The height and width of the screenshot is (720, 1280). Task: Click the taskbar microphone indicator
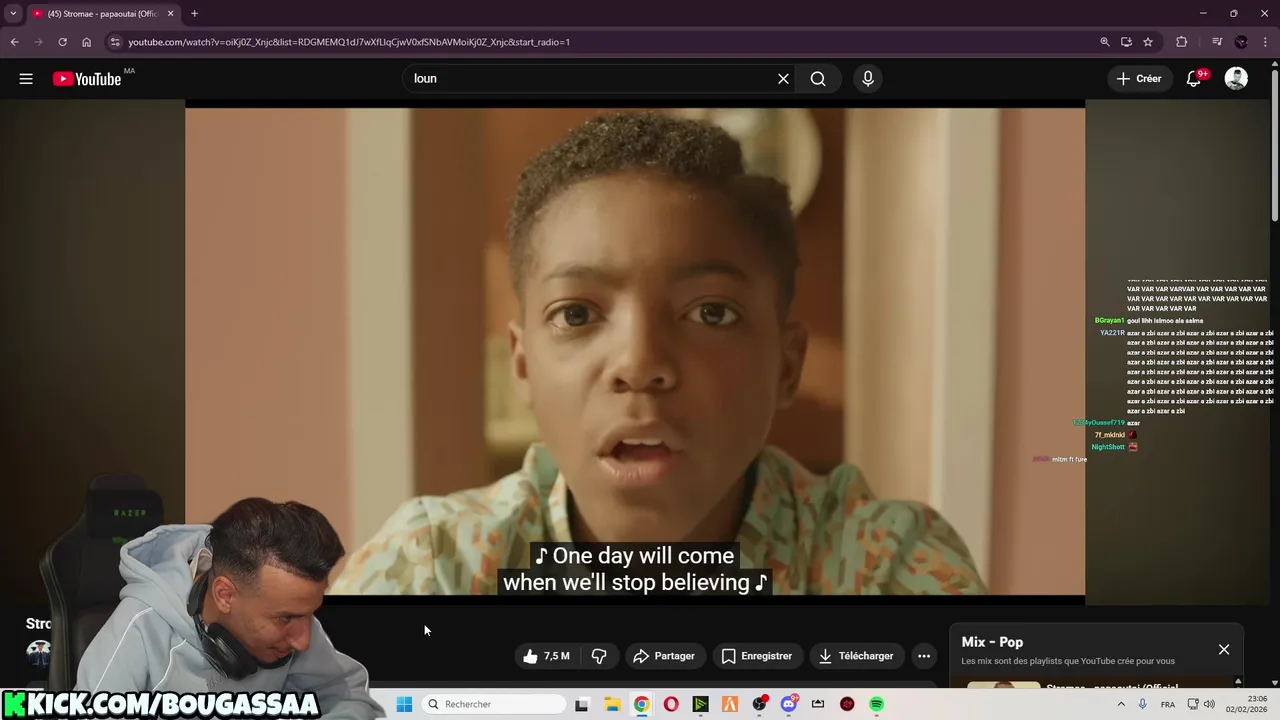1143,704
